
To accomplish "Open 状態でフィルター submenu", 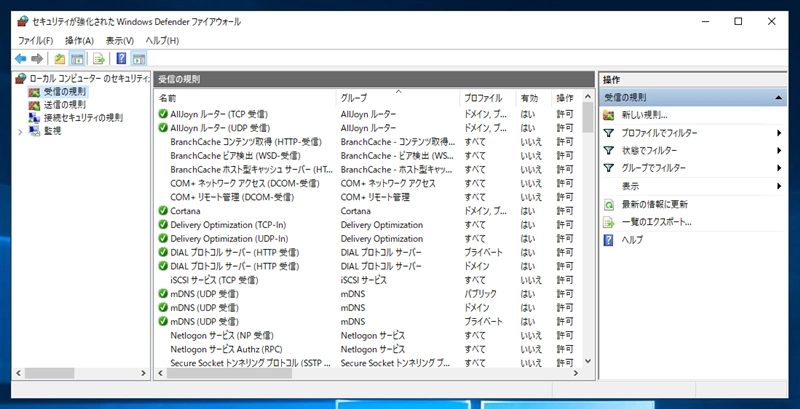I will pyautogui.click(x=692, y=150).
